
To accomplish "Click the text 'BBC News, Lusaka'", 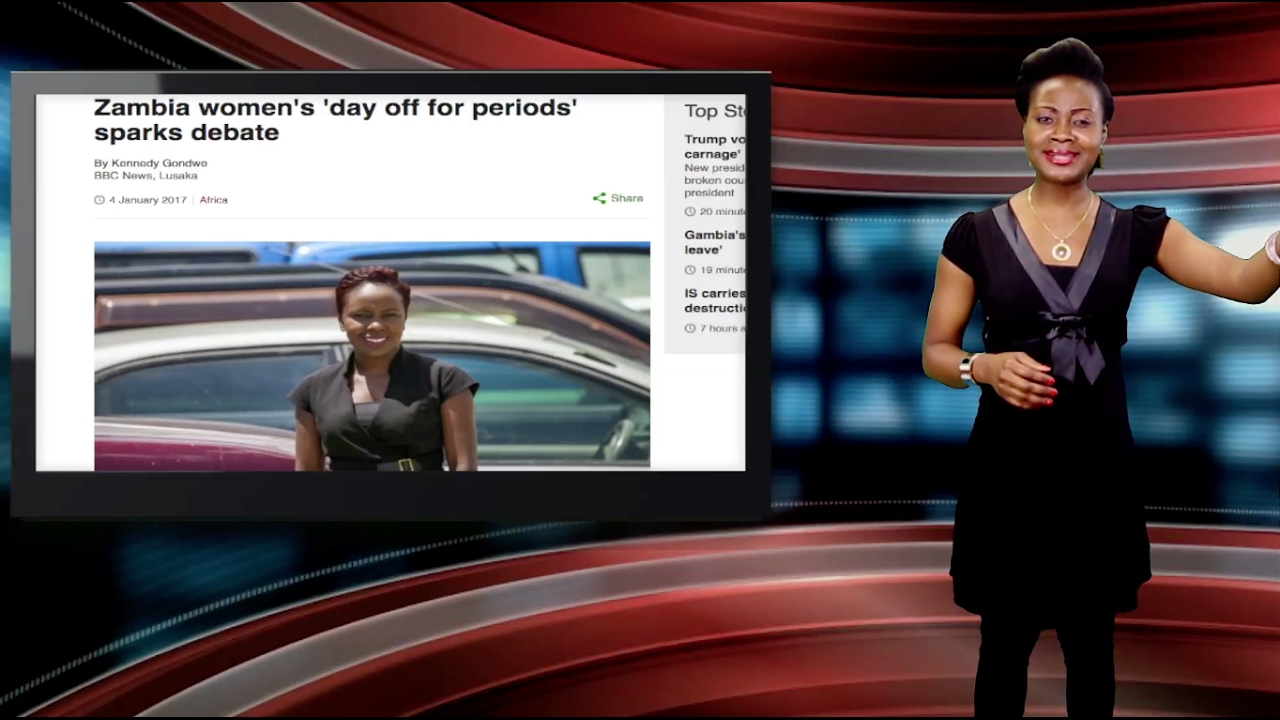I will click(146, 176).
